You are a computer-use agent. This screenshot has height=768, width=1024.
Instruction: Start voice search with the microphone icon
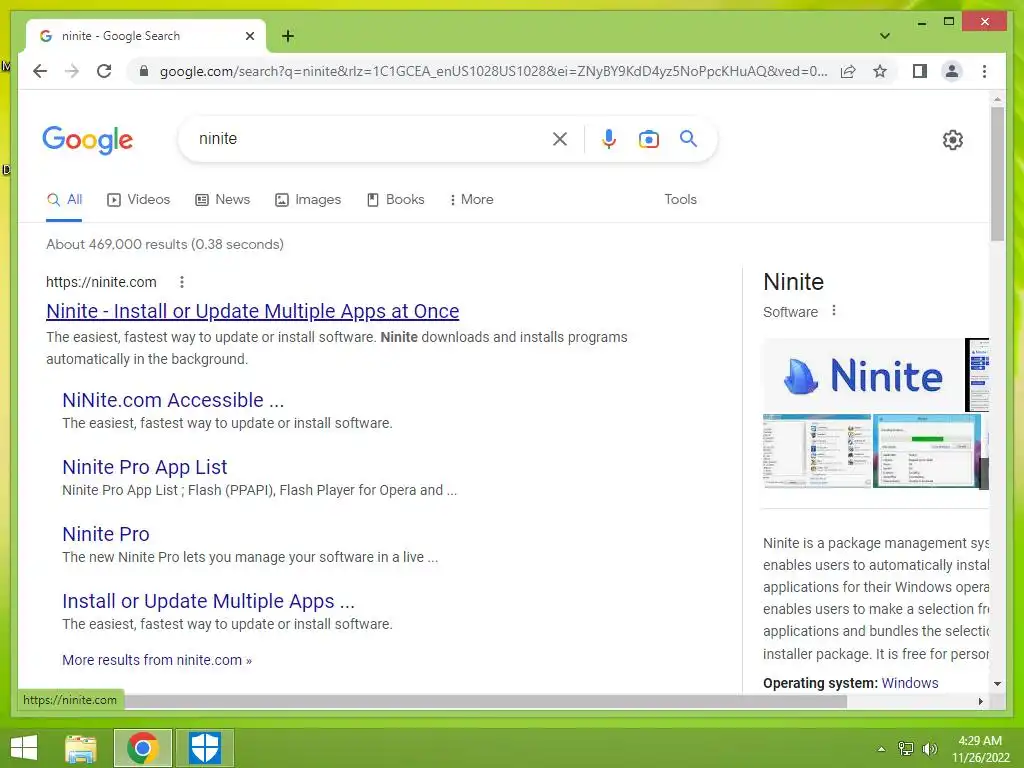609,139
